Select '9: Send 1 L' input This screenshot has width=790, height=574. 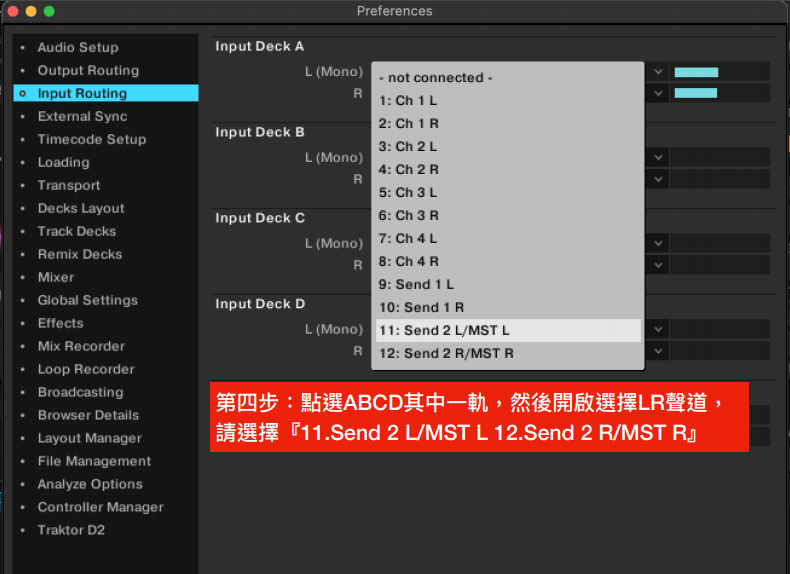coord(508,285)
